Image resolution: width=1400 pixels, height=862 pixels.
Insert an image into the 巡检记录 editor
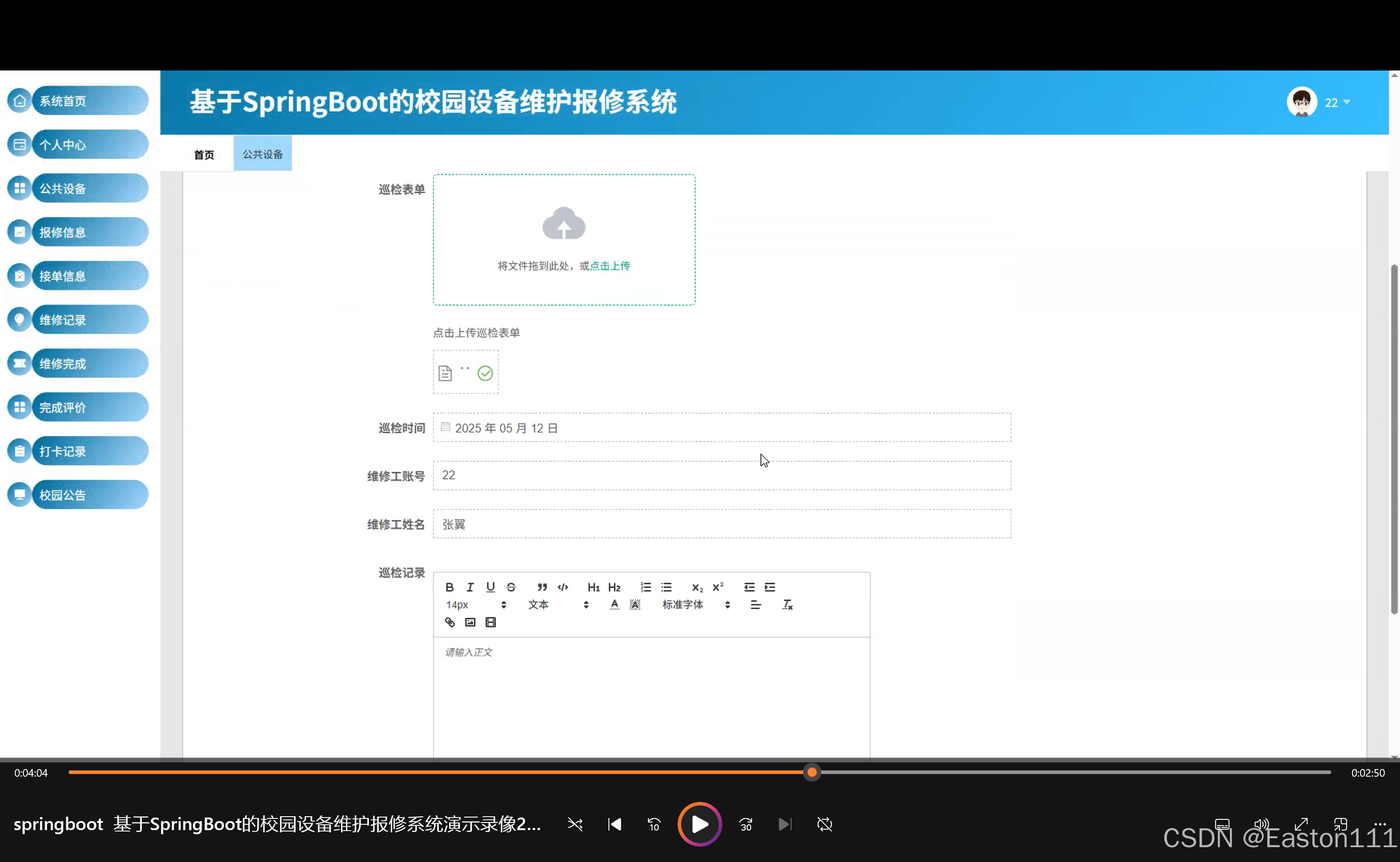point(469,622)
